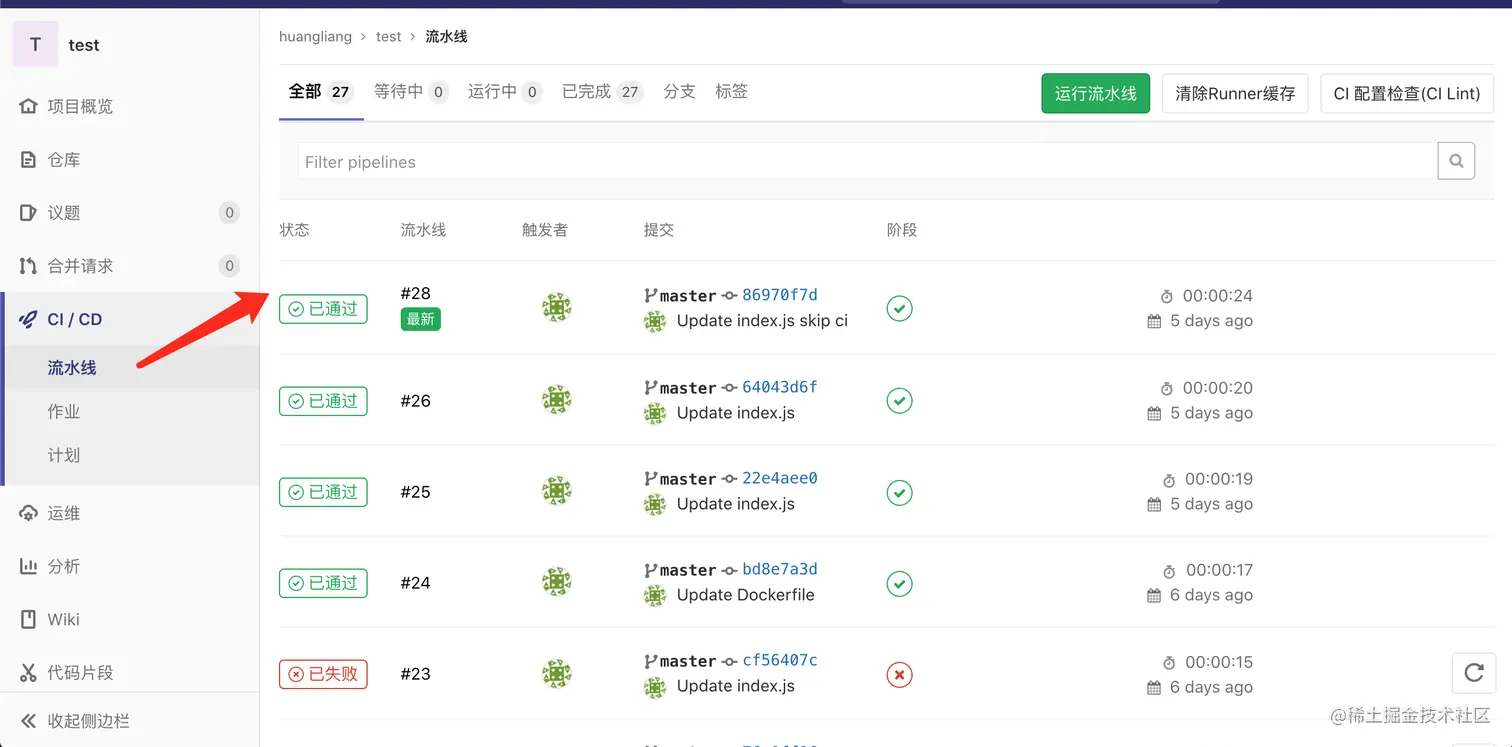Click the stage passed icon for pipeline #28
1512x747 pixels.
tap(899, 309)
